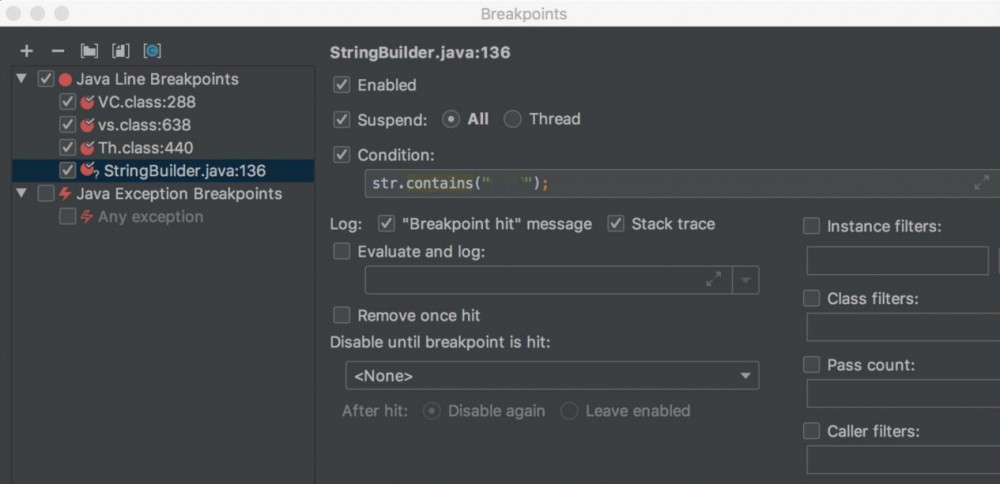Enable the Pass count checkbox

coord(812,365)
